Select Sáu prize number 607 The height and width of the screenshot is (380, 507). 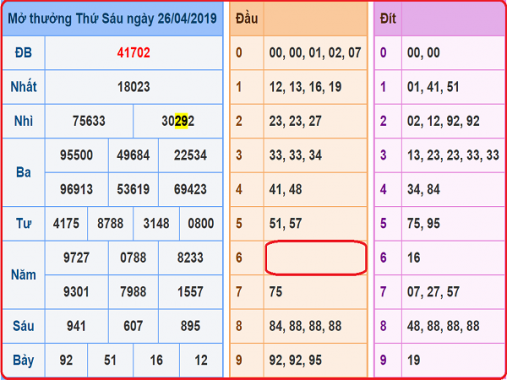pos(133,326)
